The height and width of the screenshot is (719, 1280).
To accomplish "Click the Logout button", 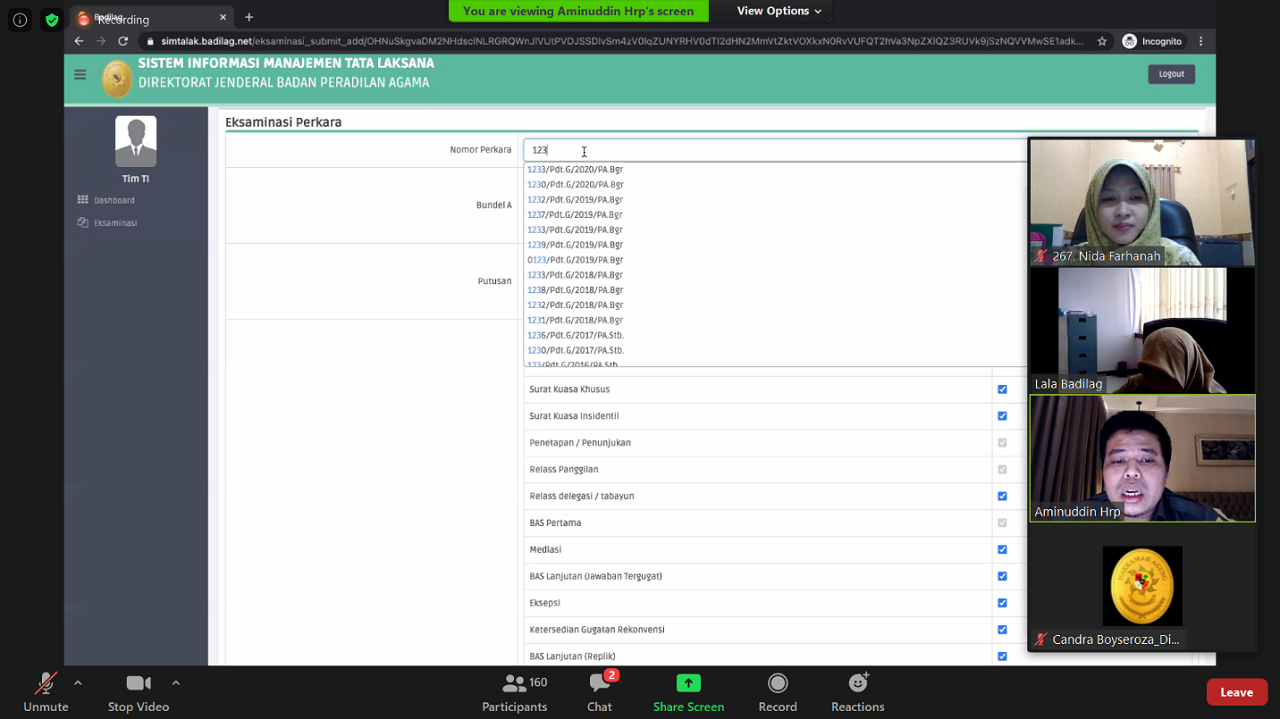I will [x=1171, y=74].
